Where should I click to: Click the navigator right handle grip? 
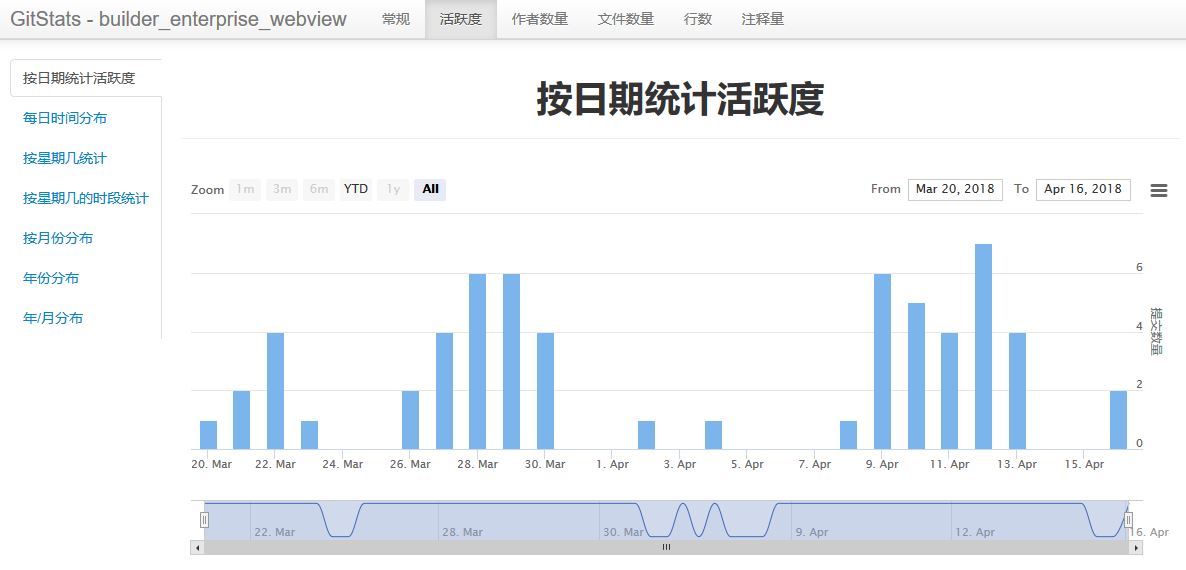[1128, 519]
